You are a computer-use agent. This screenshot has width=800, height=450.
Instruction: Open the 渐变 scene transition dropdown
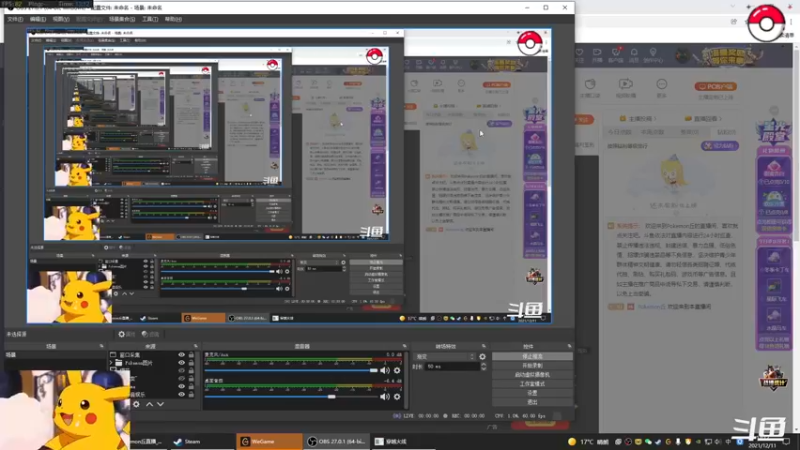(x=445, y=357)
